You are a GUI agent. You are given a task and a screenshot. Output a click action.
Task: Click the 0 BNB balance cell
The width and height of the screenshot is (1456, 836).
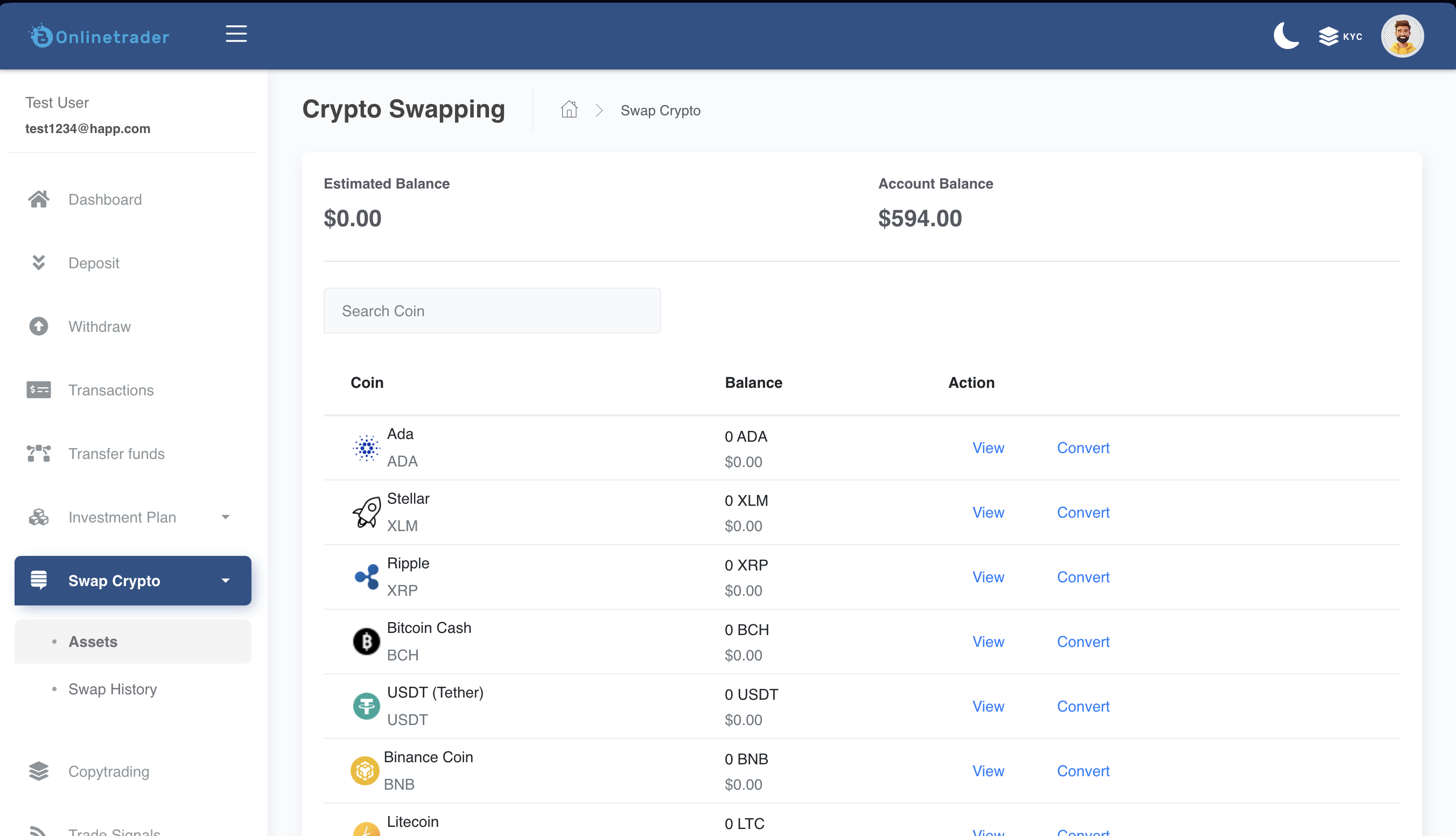click(x=746, y=759)
